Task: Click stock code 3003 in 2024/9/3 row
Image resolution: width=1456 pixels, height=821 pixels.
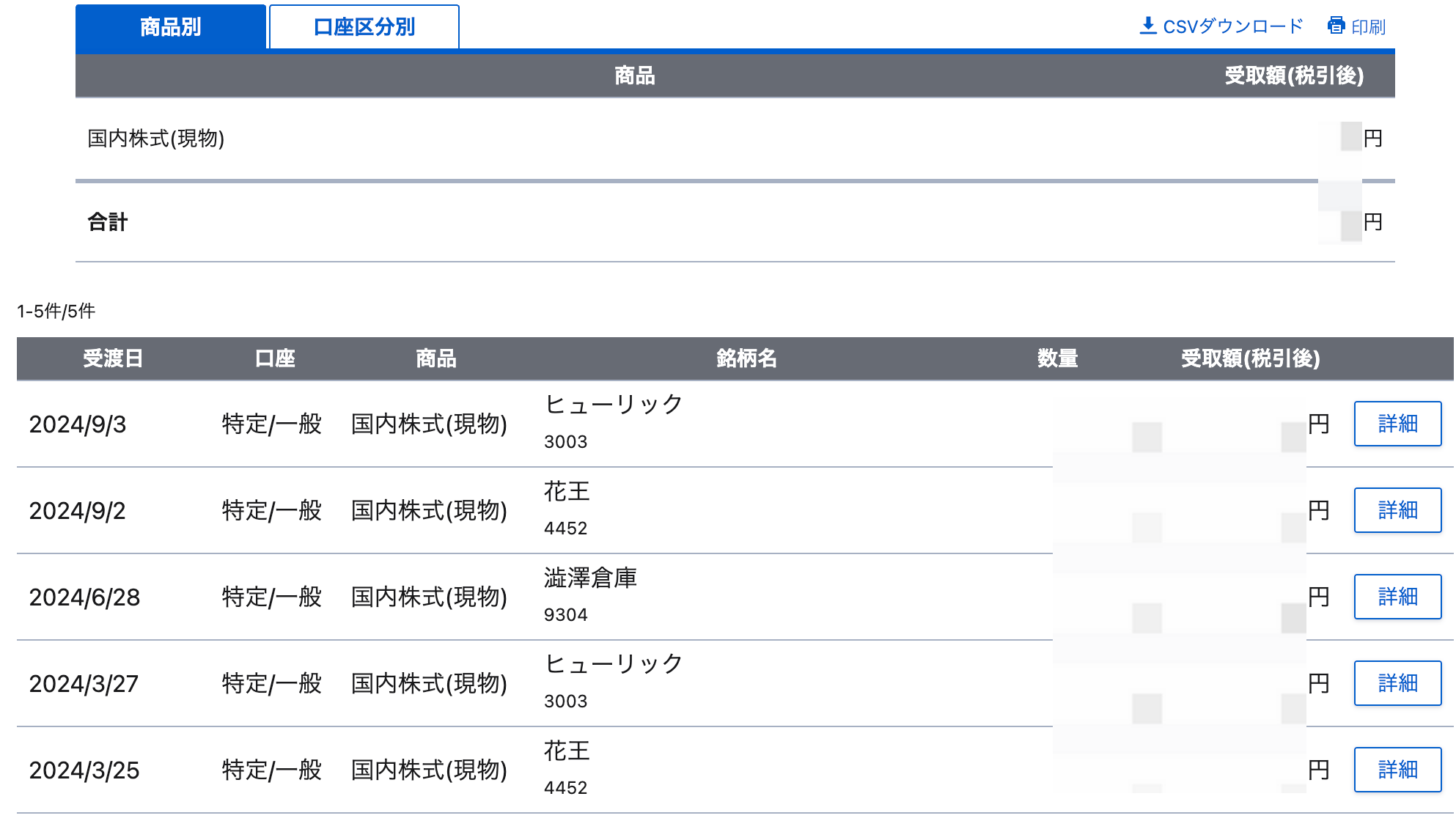Action: (x=566, y=441)
